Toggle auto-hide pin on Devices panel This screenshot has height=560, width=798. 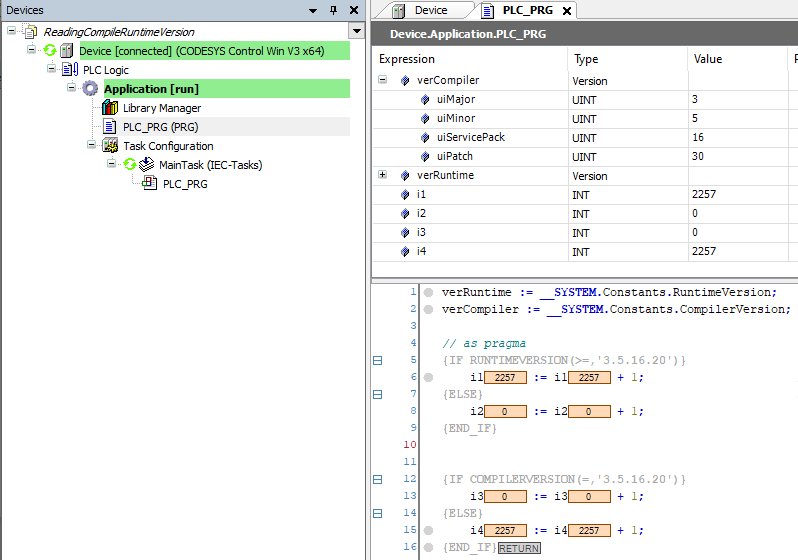click(334, 10)
